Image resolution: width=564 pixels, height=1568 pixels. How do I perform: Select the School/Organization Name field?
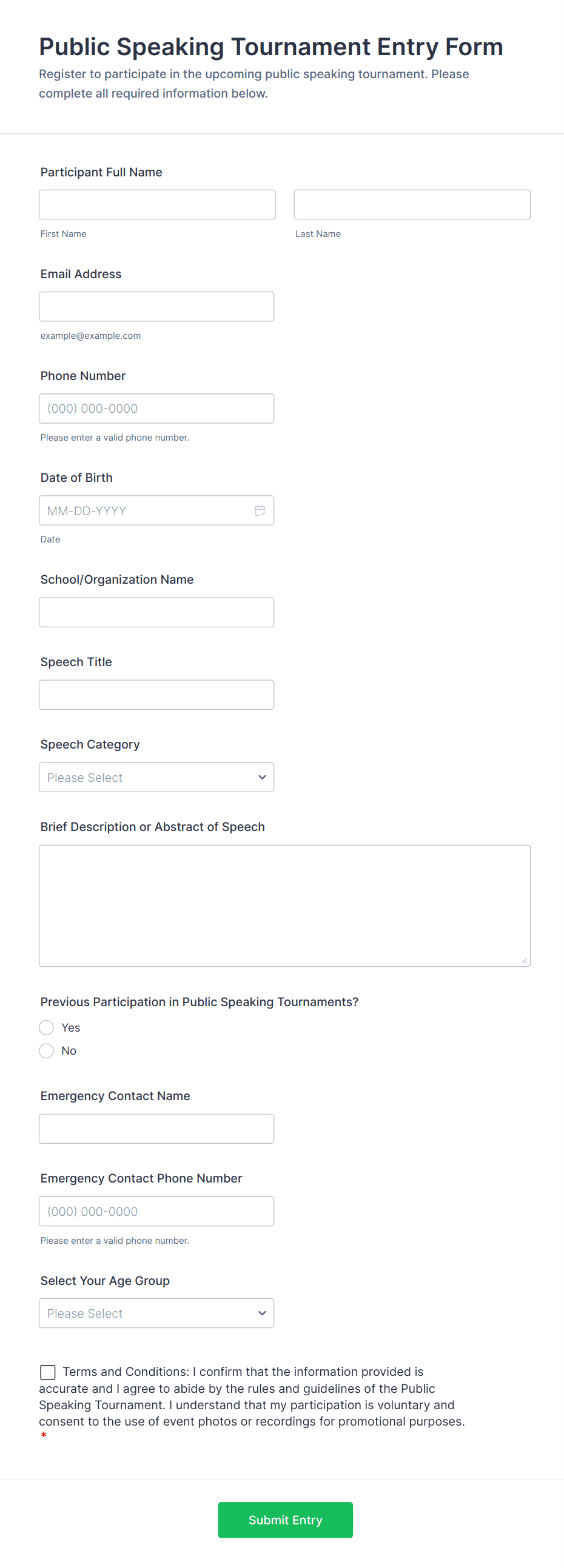[x=156, y=612]
